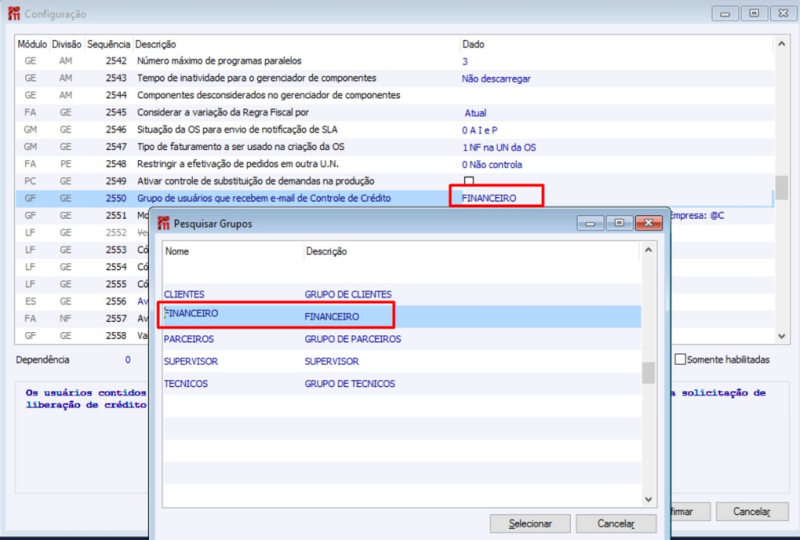Click the Dado column header
The height and width of the screenshot is (540, 800).
tap(473, 44)
